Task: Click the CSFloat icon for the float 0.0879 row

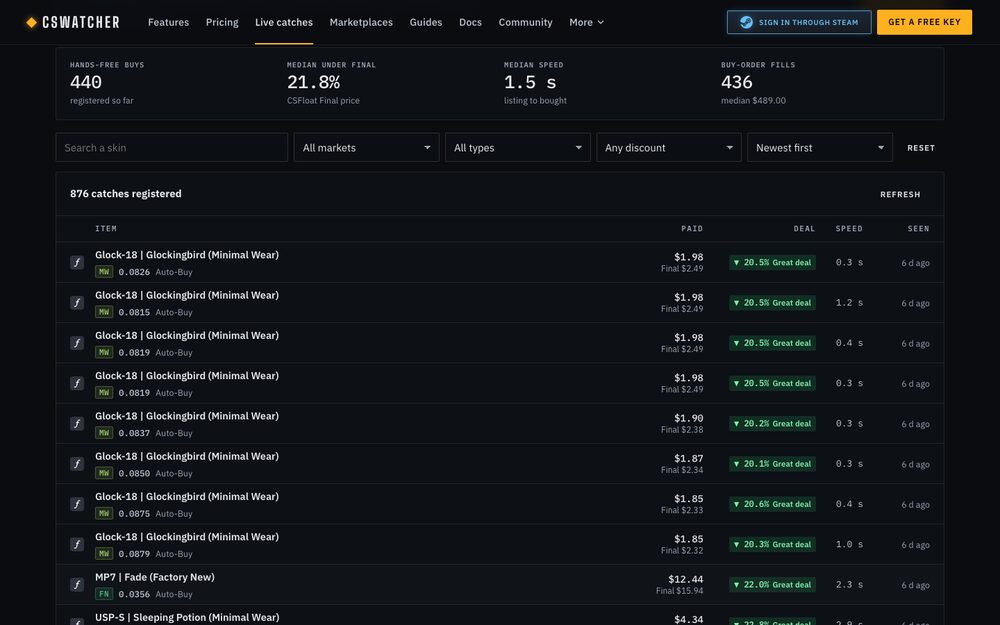Action: 77,544
